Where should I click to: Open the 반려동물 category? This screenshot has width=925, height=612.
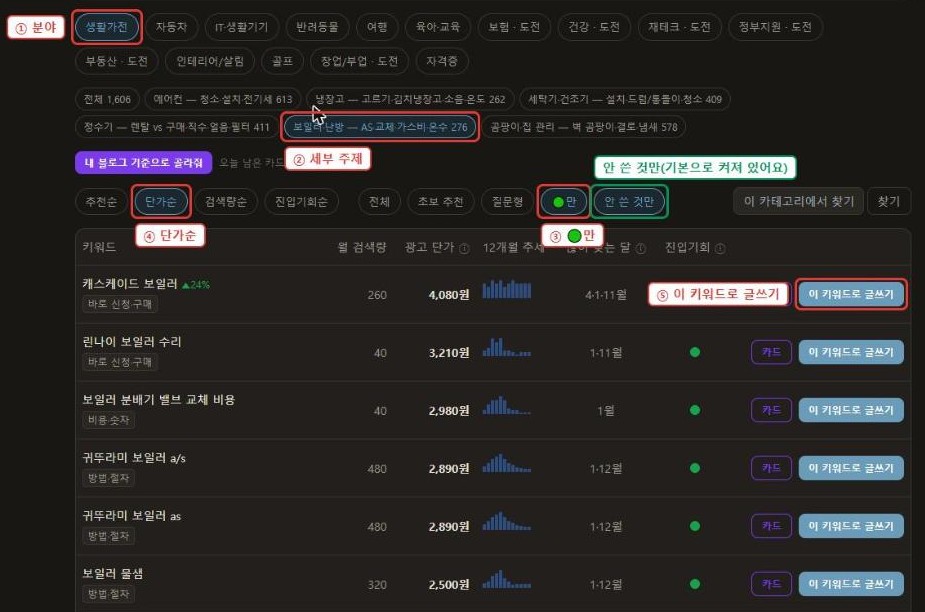[x=317, y=27]
